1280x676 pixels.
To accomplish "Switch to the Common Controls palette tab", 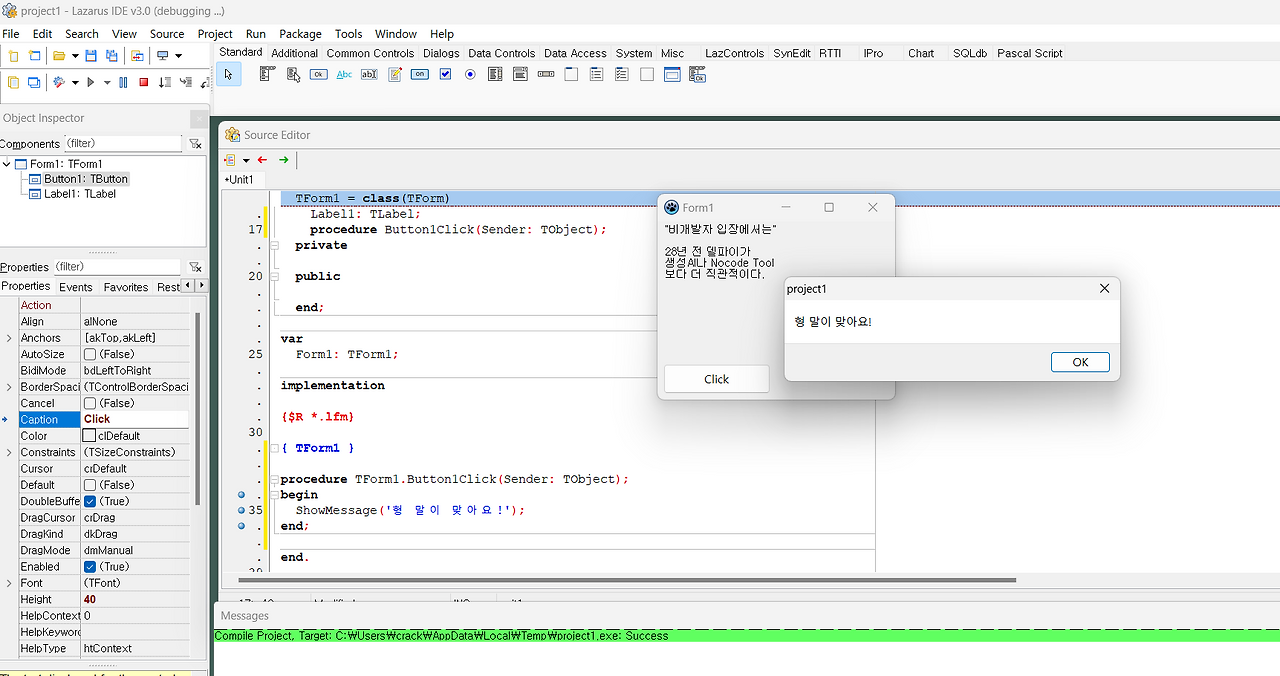I will (x=370, y=53).
